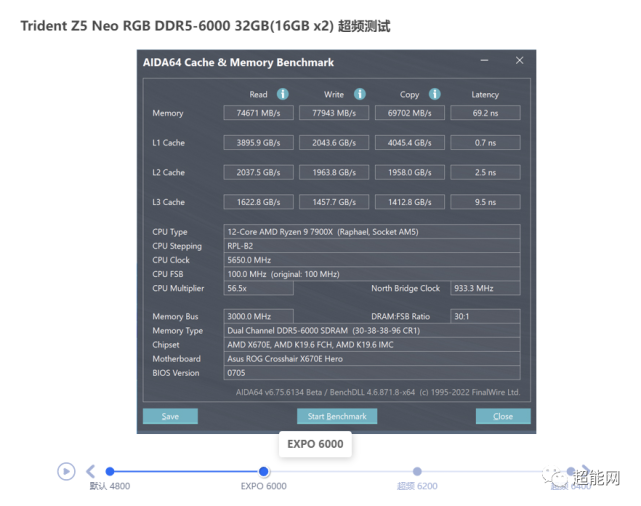Click the CPU Stepping value RPL-B2
The image size is (641, 506).
372,246
